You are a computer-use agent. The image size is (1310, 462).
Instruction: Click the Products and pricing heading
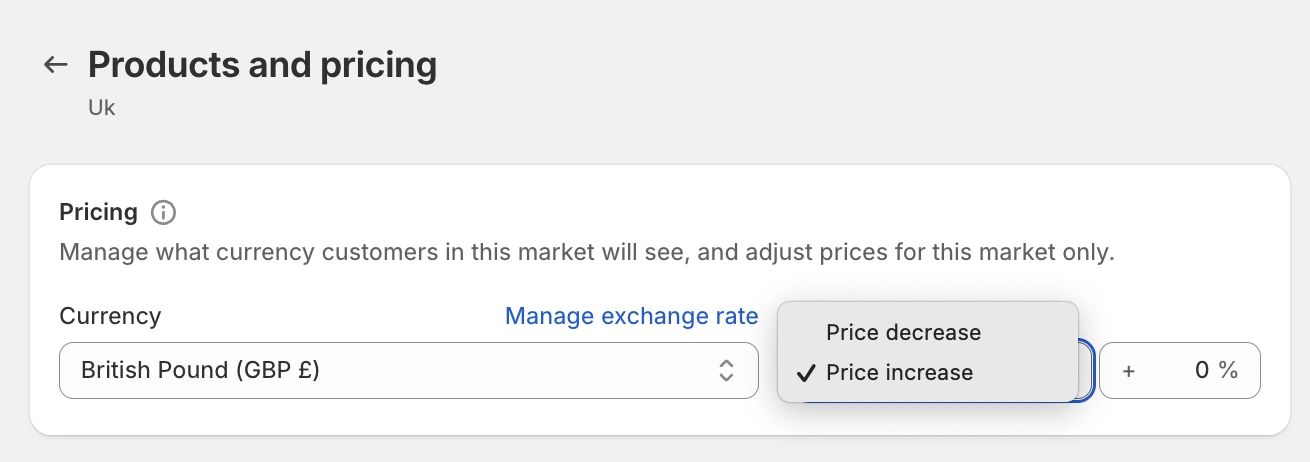(262, 65)
